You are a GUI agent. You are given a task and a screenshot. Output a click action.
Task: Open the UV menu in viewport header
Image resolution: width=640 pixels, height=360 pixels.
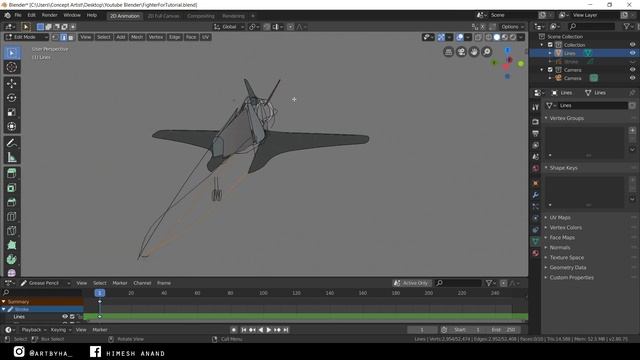205,37
